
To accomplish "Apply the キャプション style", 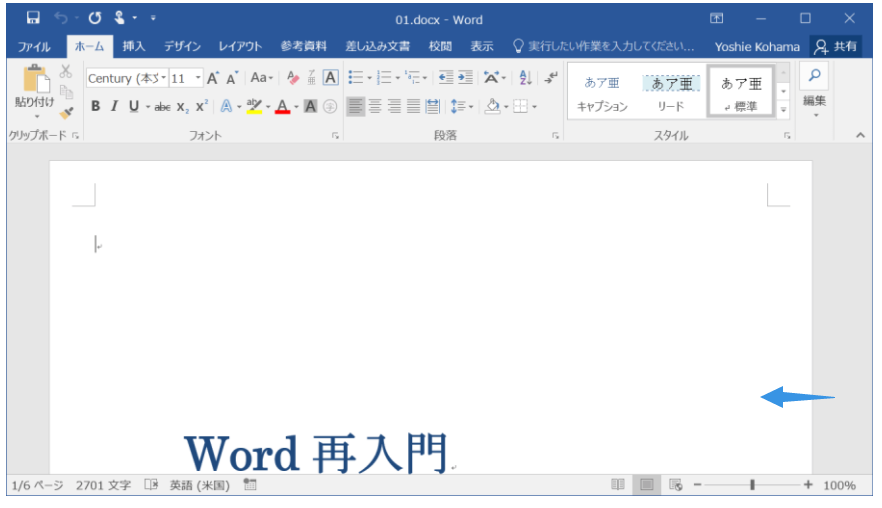I will [602, 94].
